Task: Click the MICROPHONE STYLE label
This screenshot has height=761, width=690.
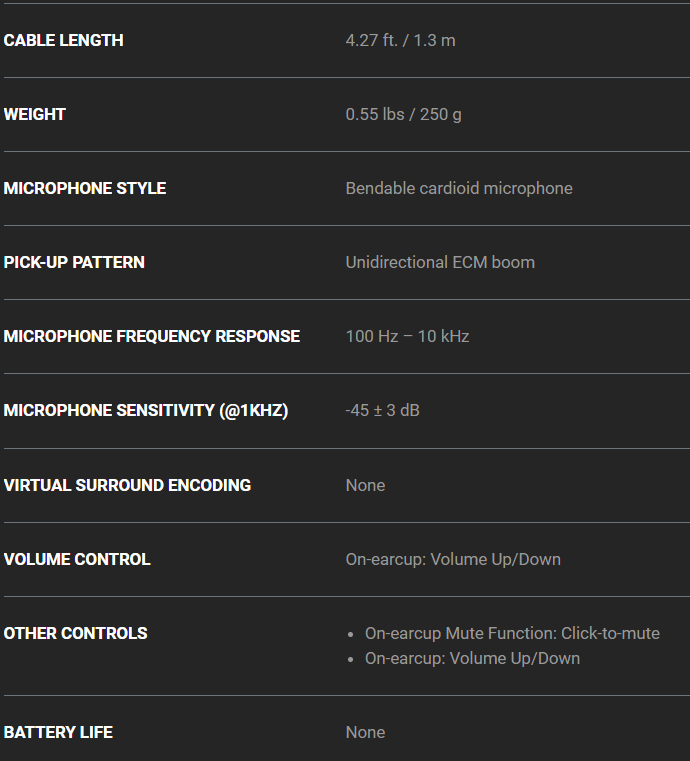Action: point(85,189)
